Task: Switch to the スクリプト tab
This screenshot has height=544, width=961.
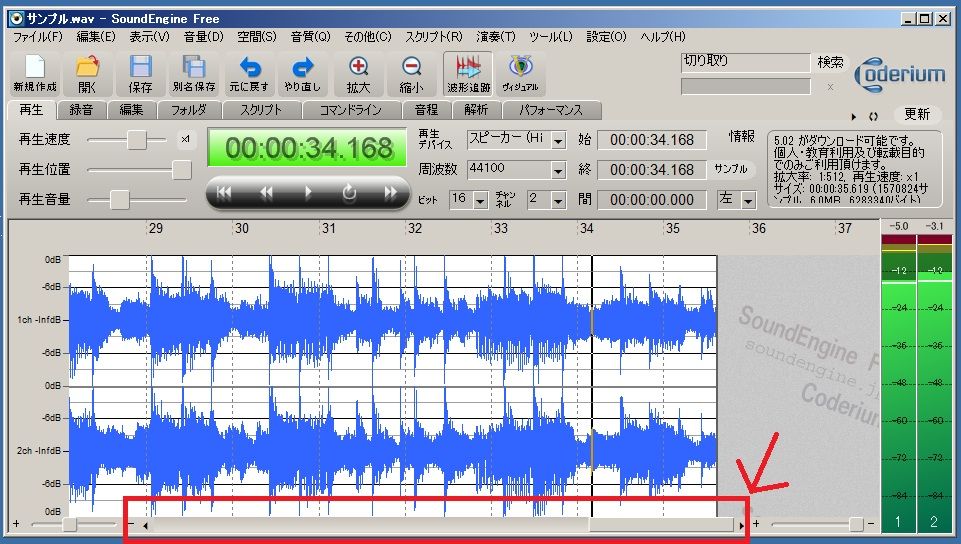Action: (x=261, y=110)
